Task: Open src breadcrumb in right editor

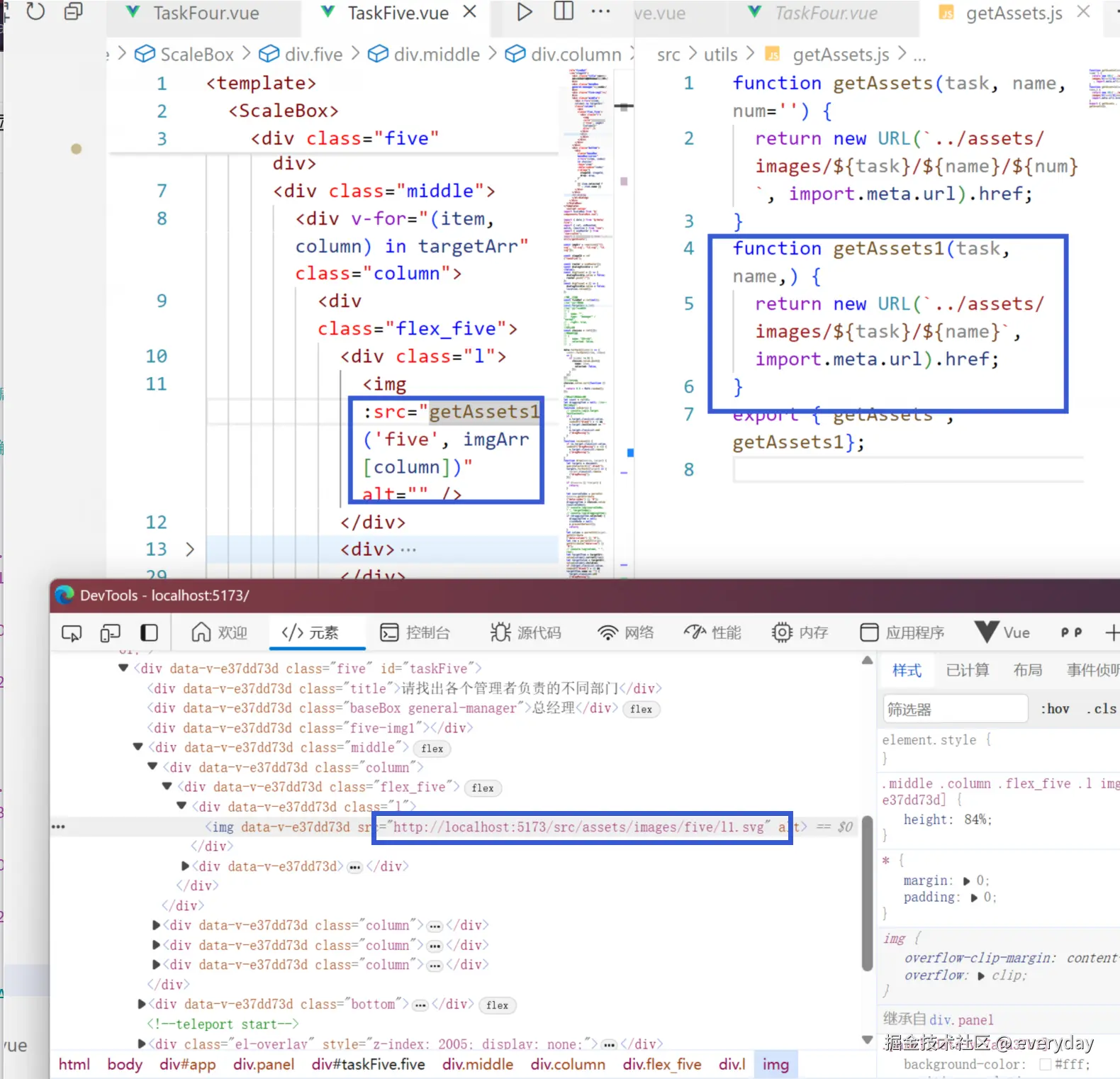Action: [668, 55]
